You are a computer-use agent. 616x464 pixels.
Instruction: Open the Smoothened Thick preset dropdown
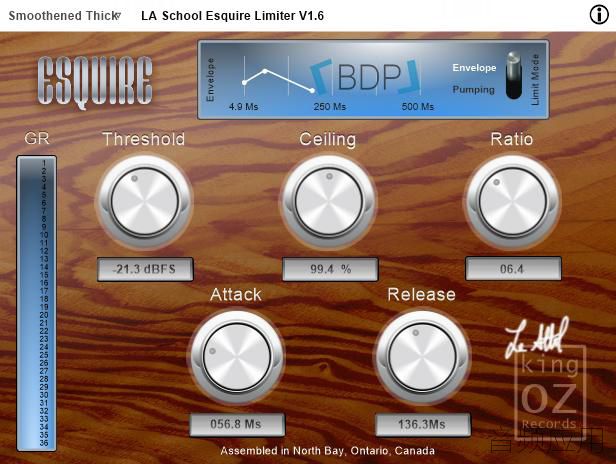click(65, 16)
